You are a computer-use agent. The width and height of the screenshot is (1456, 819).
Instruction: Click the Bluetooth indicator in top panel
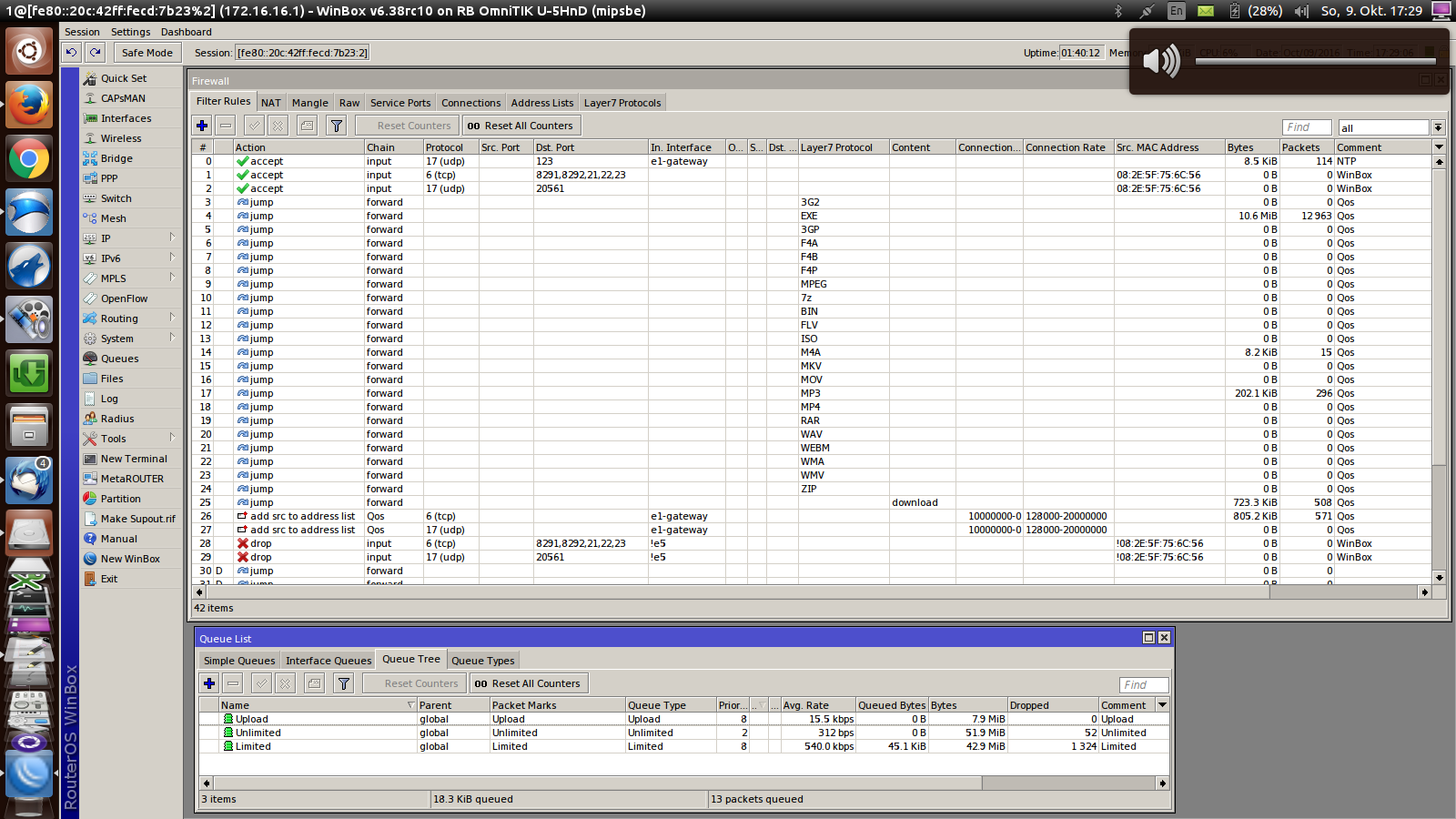pyautogui.click(x=1118, y=11)
